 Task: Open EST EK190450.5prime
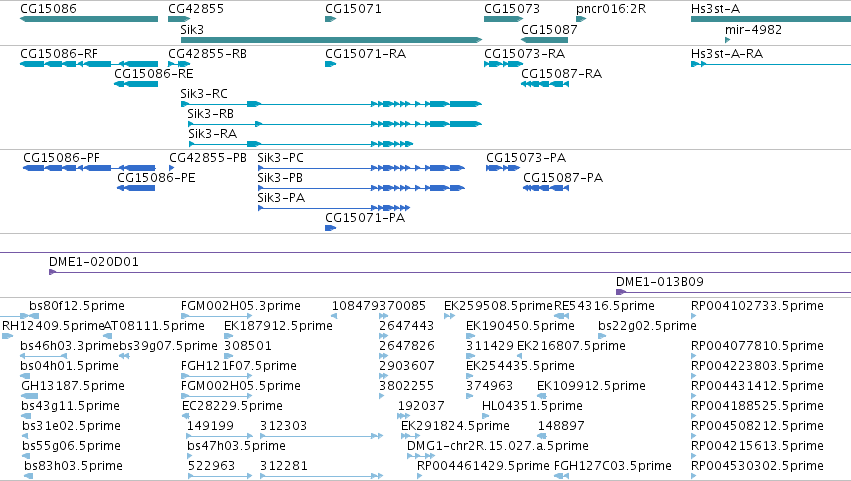[520, 326]
